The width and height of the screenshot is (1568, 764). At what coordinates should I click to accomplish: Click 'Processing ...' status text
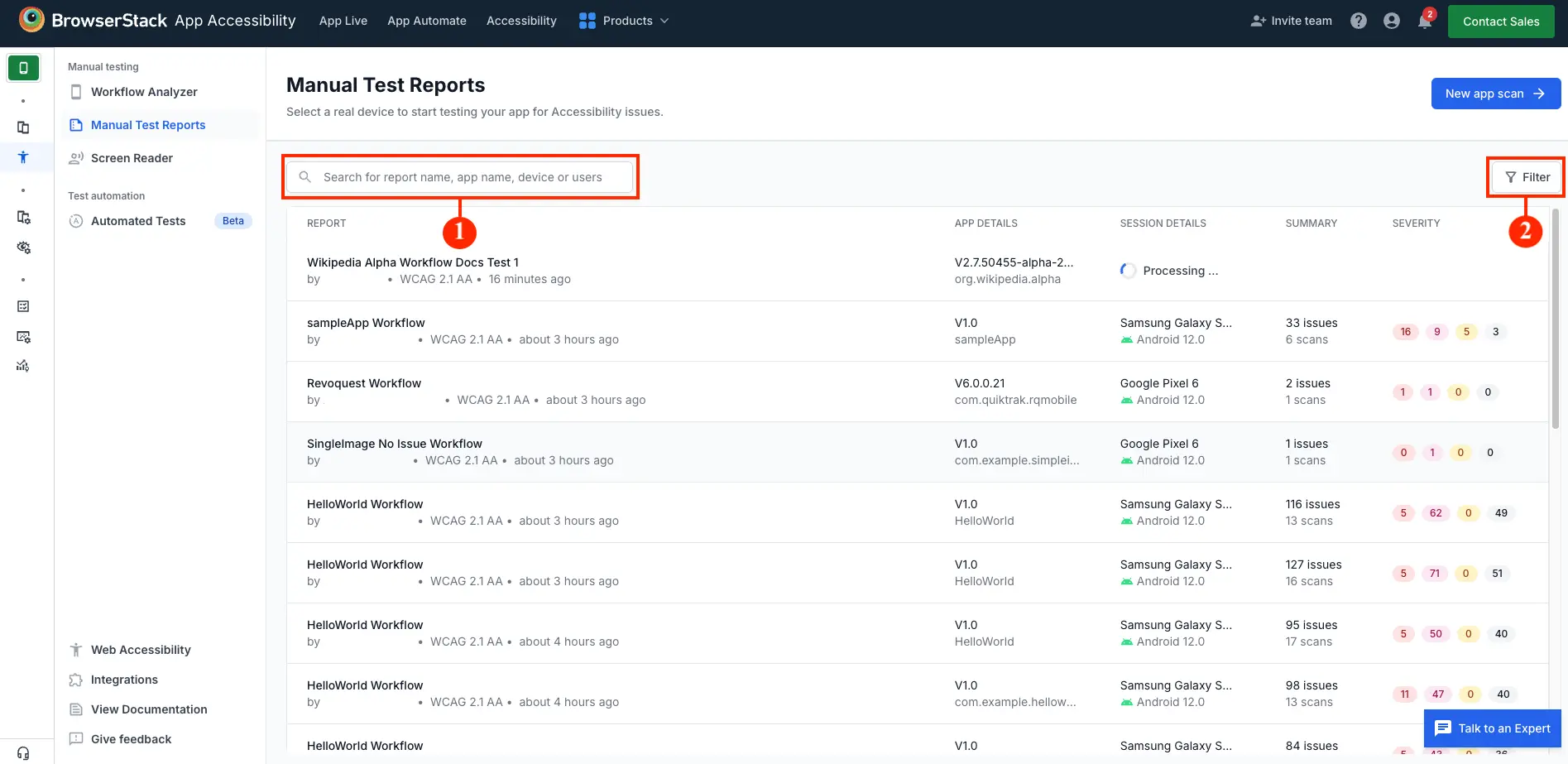pos(1180,271)
